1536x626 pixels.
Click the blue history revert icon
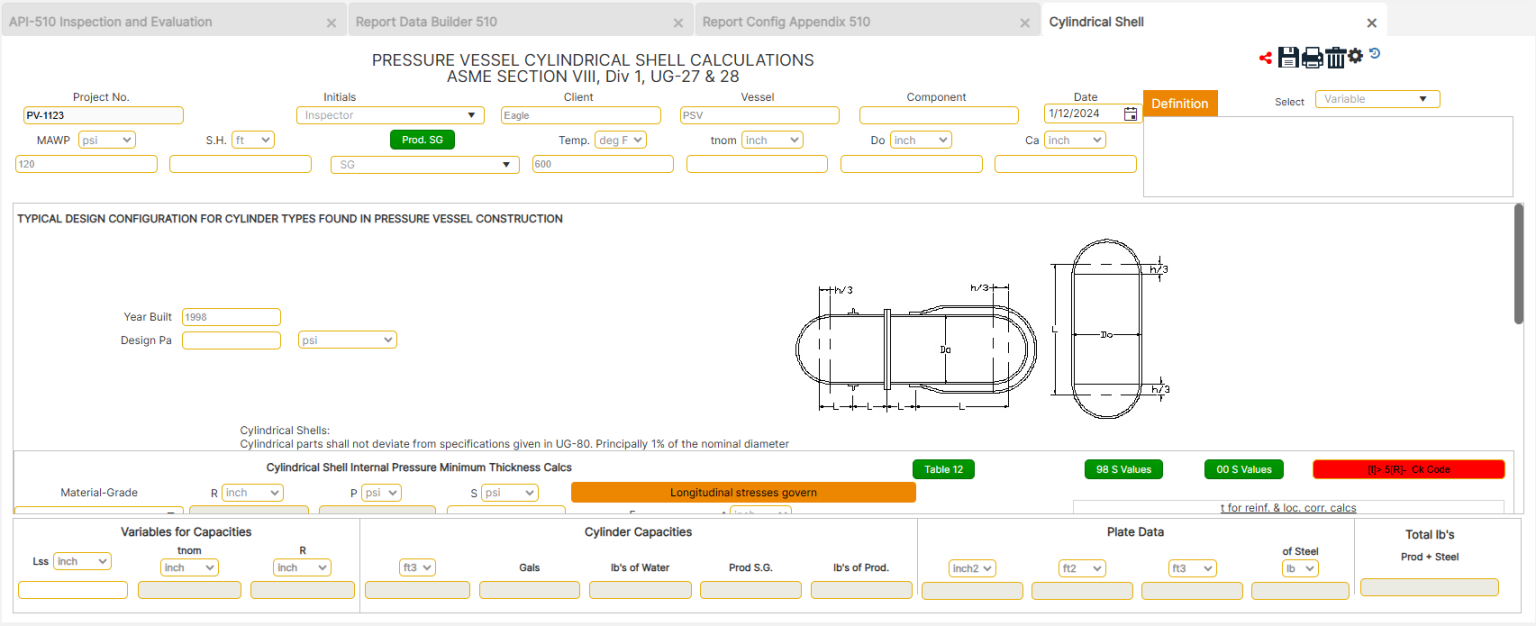[1375, 54]
